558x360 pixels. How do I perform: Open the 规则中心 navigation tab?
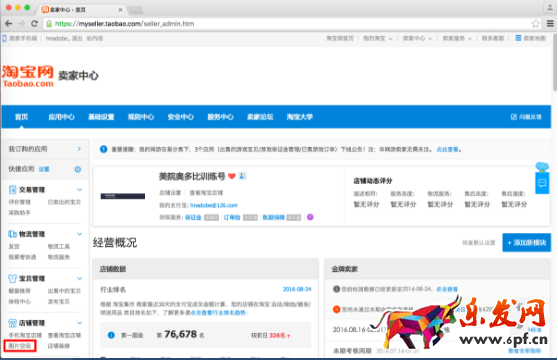(x=141, y=117)
